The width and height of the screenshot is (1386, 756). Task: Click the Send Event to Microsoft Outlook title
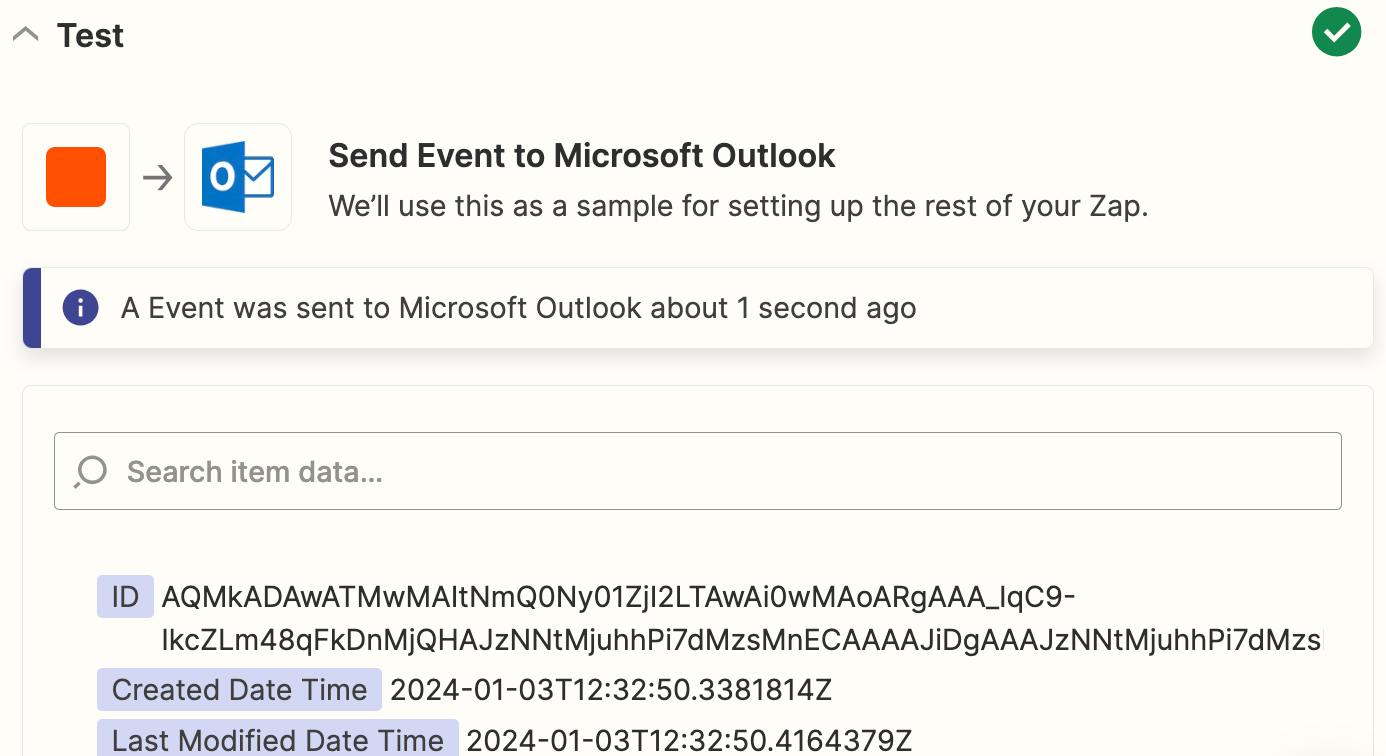coord(581,156)
